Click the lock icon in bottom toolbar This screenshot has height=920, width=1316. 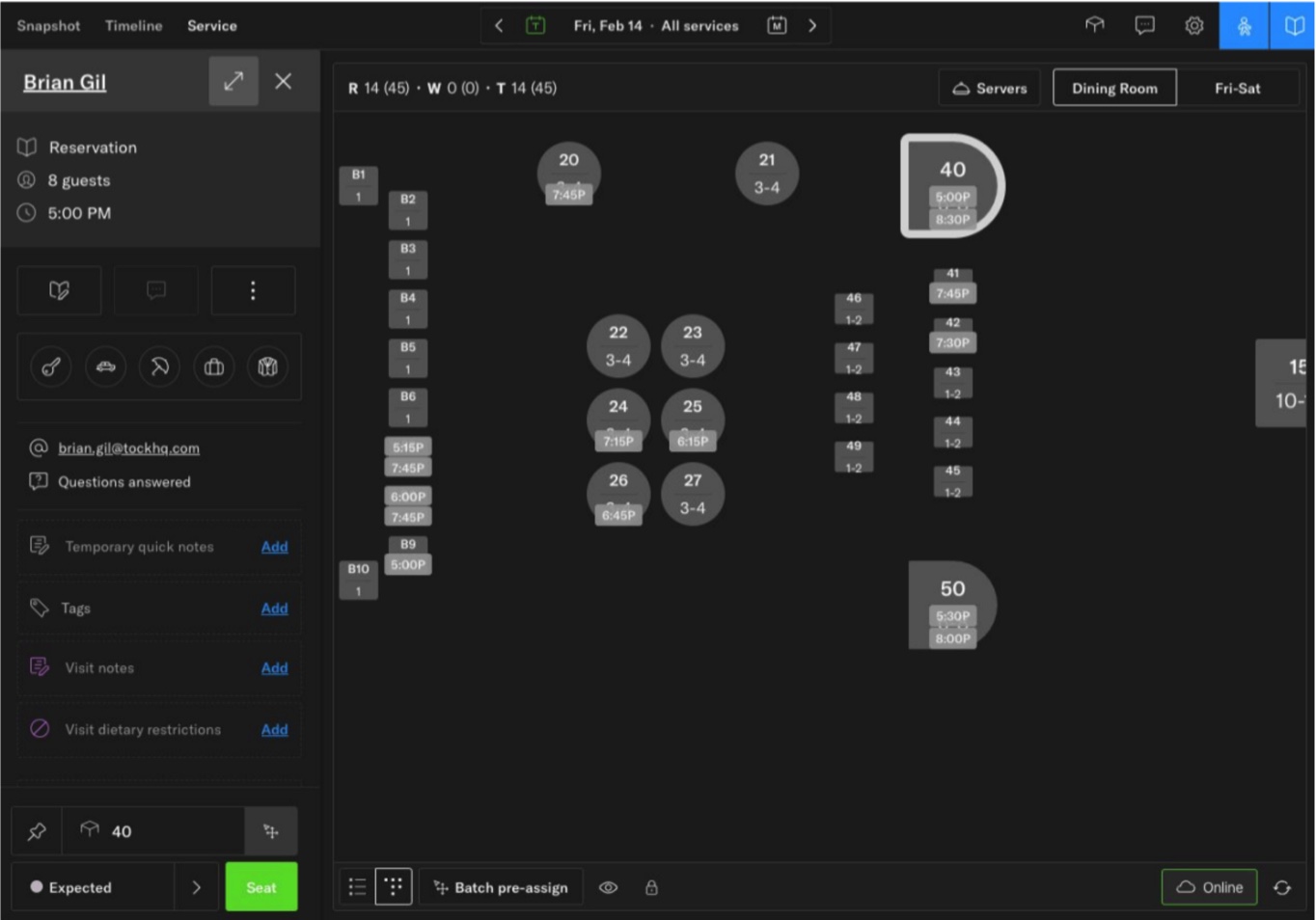tap(651, 887)
